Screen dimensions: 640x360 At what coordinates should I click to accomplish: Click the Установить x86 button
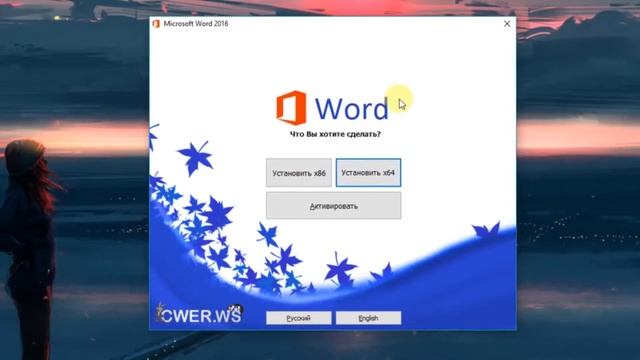(299, 173)
